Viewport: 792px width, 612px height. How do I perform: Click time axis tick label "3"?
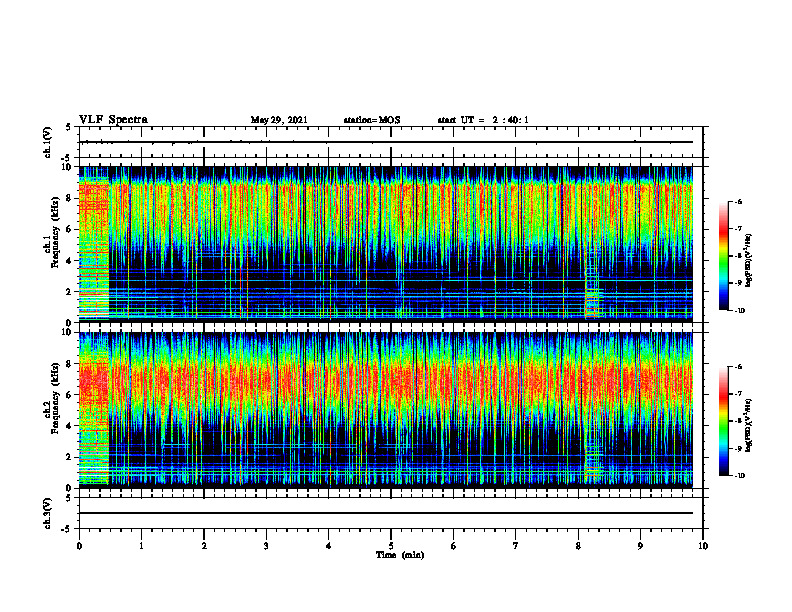pyautogui.click(x=266, y=545)
